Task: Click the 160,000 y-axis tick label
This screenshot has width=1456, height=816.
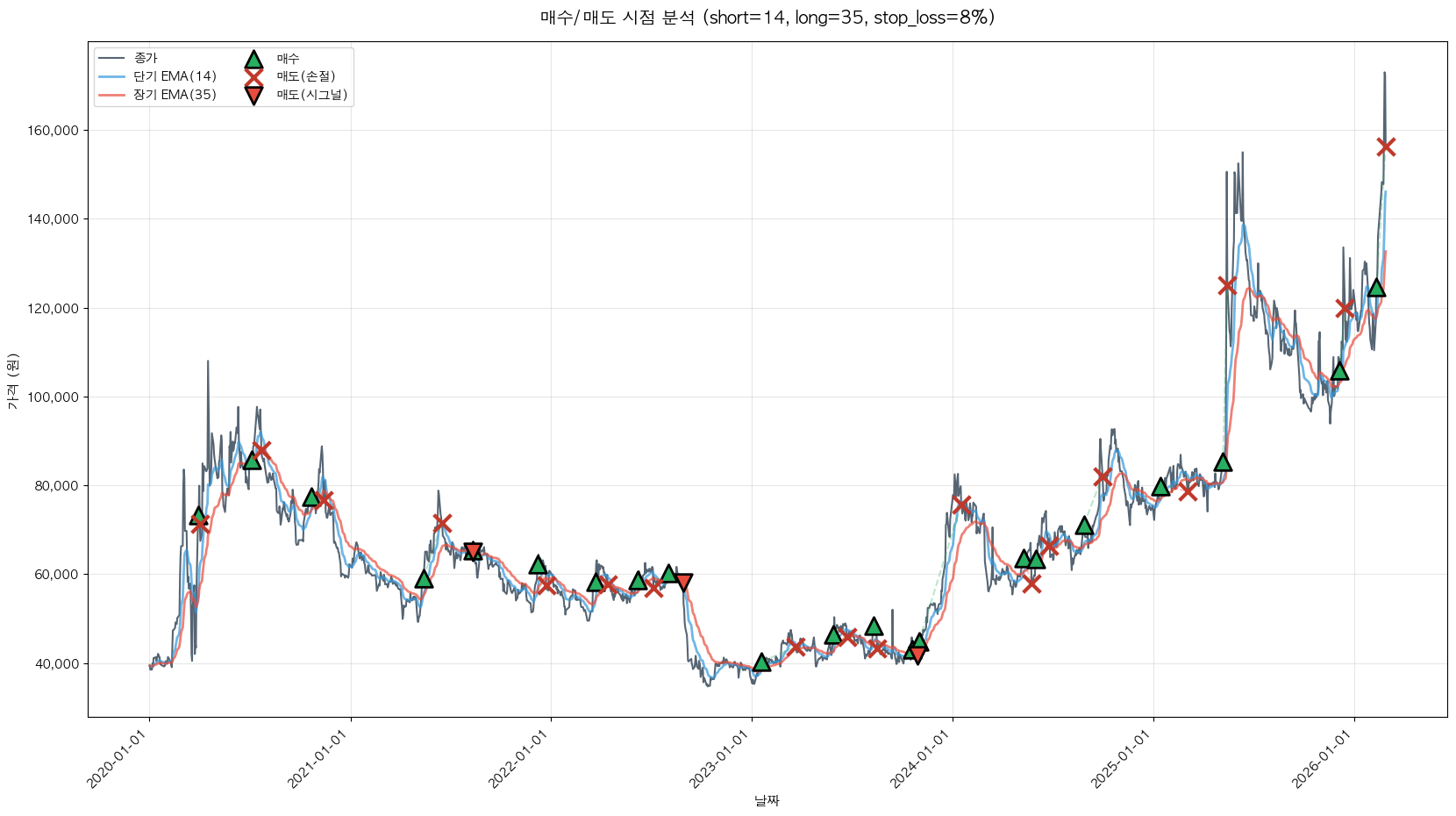Action: [x=55, y=131]
